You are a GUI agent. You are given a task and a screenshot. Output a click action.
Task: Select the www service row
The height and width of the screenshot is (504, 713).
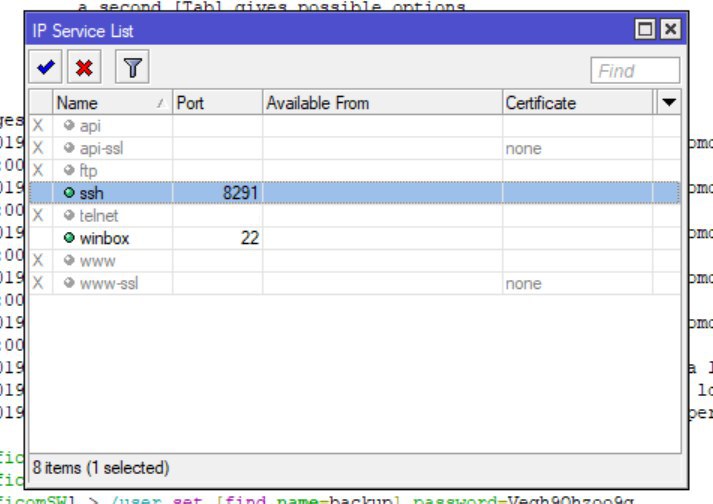coord(355,261)
